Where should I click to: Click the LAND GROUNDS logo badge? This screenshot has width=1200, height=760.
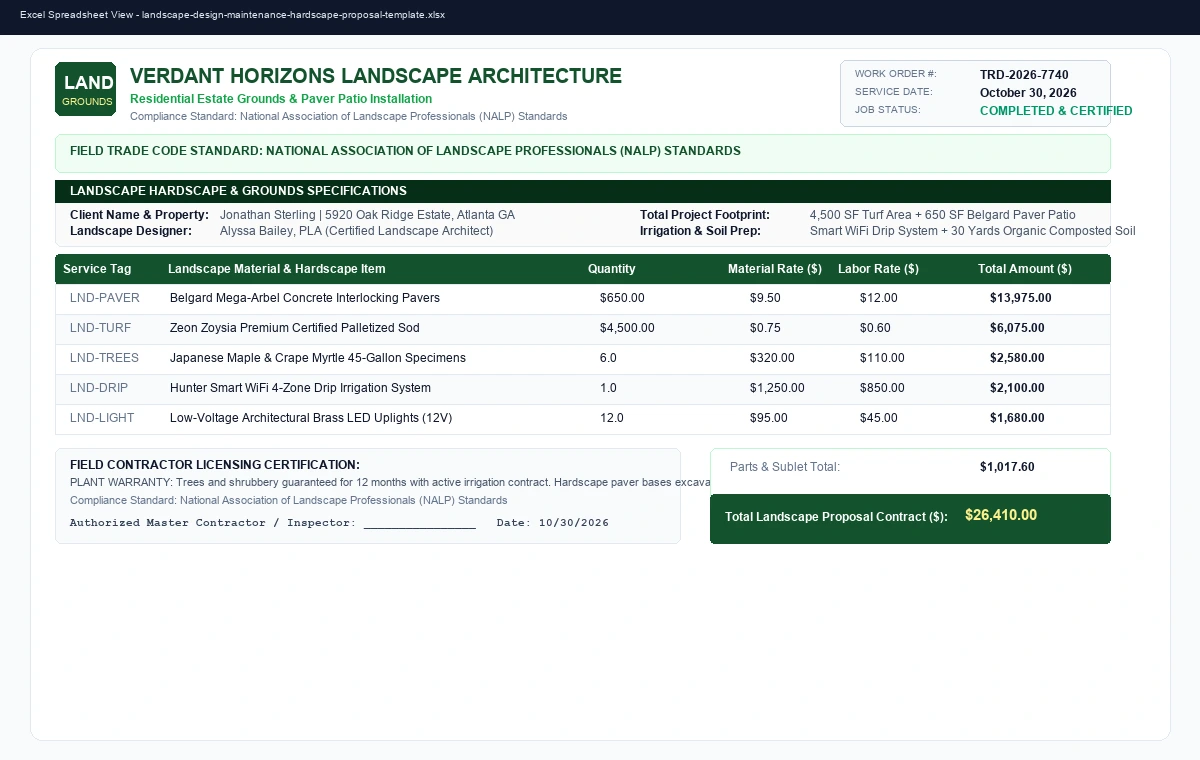[x=85, y=89]
